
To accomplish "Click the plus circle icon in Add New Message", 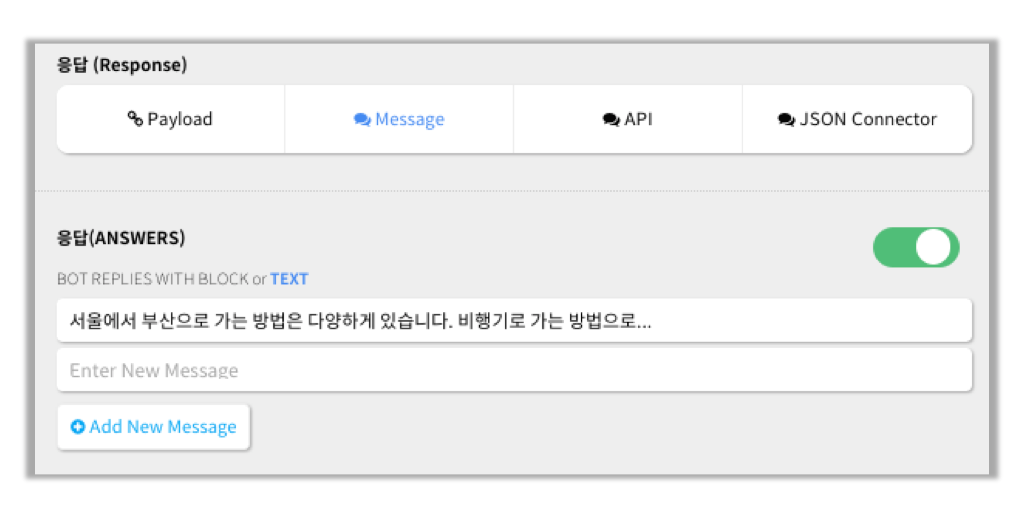I will point(78,427).
